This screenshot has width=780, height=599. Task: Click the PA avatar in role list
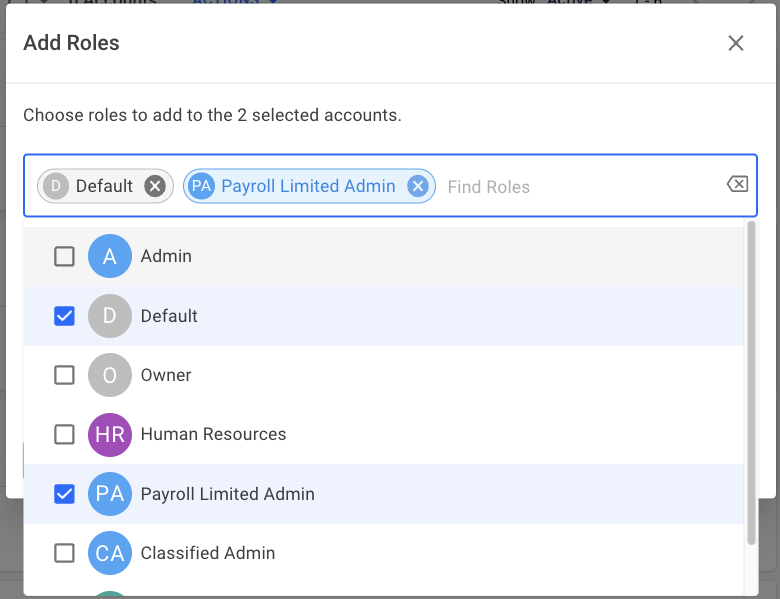point(110,494)
